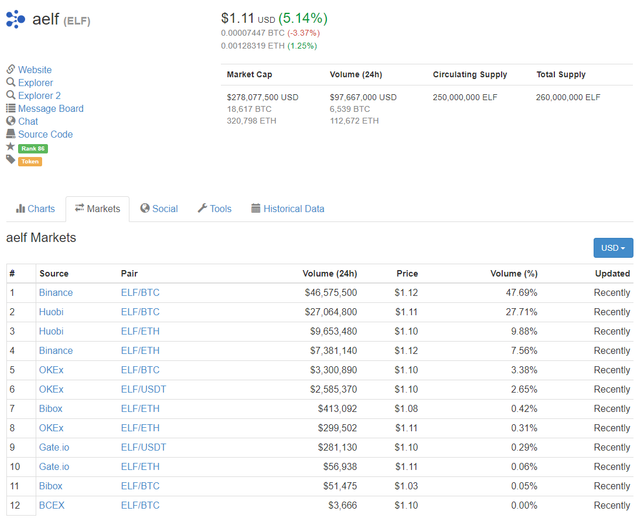Open ELF/BTC pair in row 12
The width and height of the screenshot is (640, 519).
coord(140,505)
